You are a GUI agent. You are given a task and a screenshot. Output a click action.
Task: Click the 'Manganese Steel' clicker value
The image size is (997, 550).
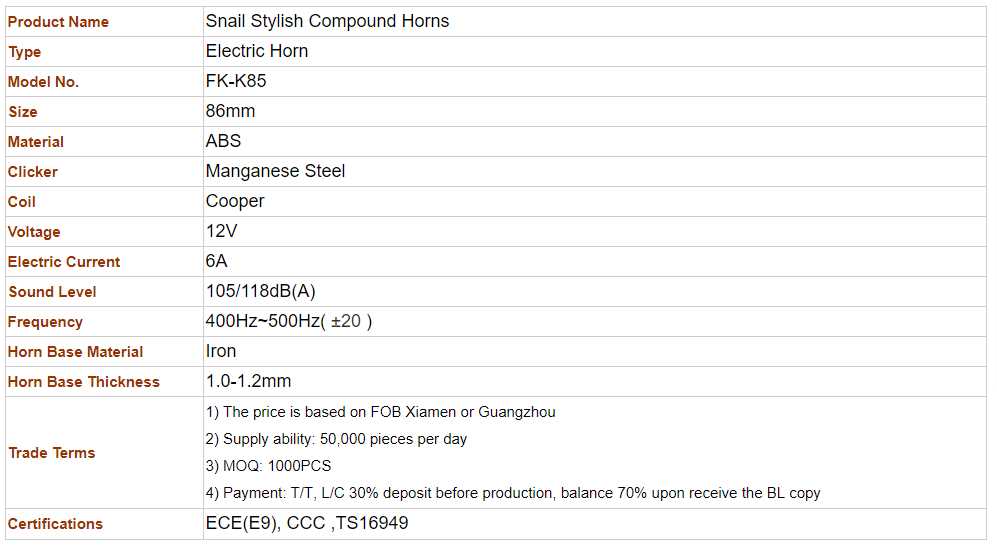[275, 171]
